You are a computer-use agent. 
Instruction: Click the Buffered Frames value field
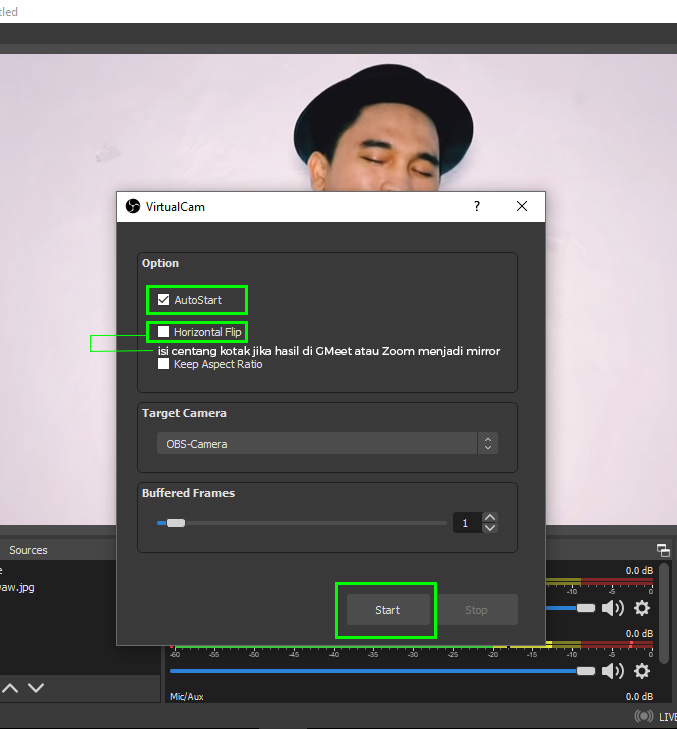point(467,523)
